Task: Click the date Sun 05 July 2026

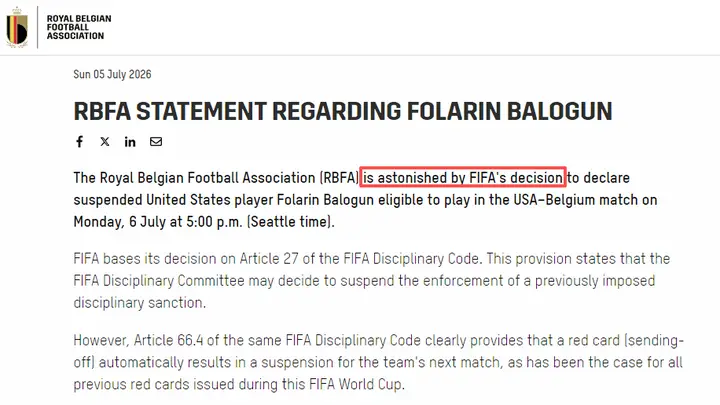Action: click(112, 74)
